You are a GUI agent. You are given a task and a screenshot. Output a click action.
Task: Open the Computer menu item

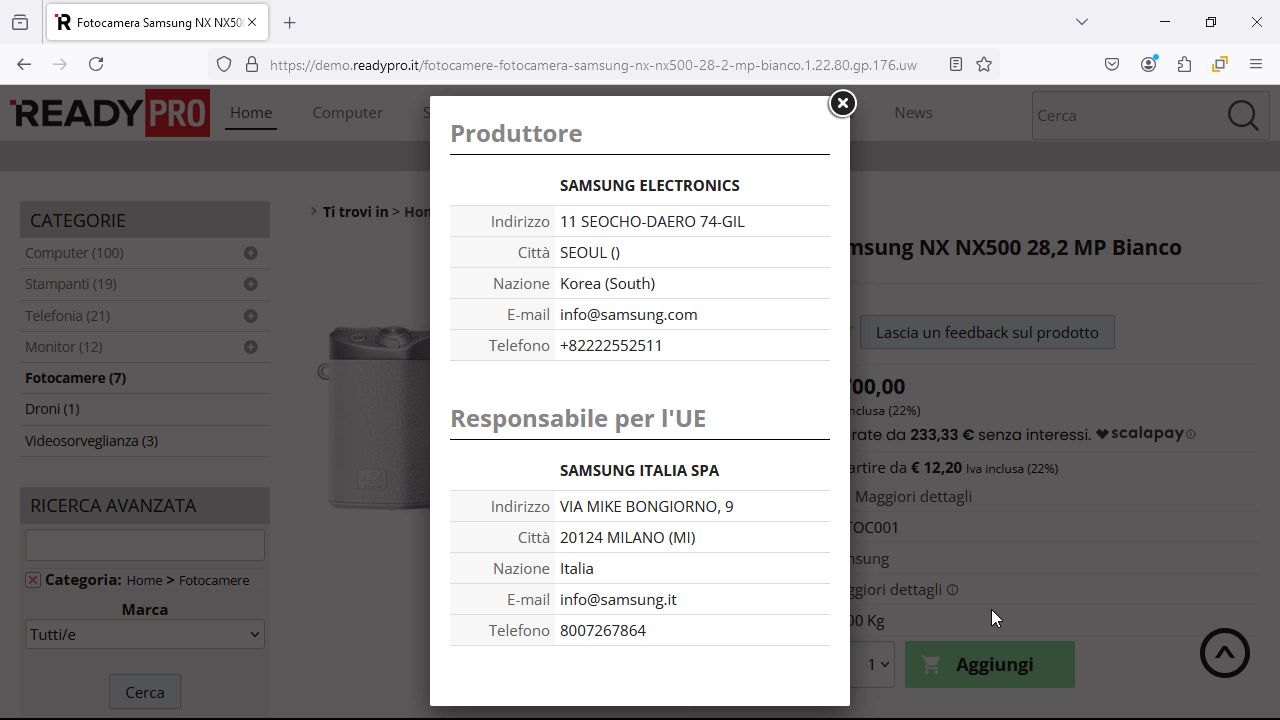click(x=347, y=113)
